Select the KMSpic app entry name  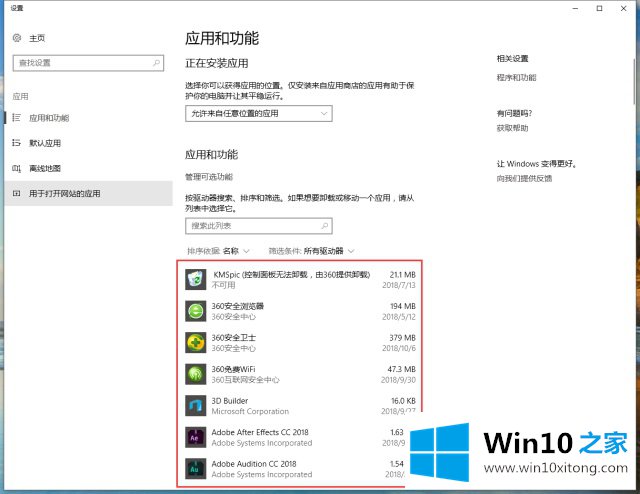pos(291,274)
